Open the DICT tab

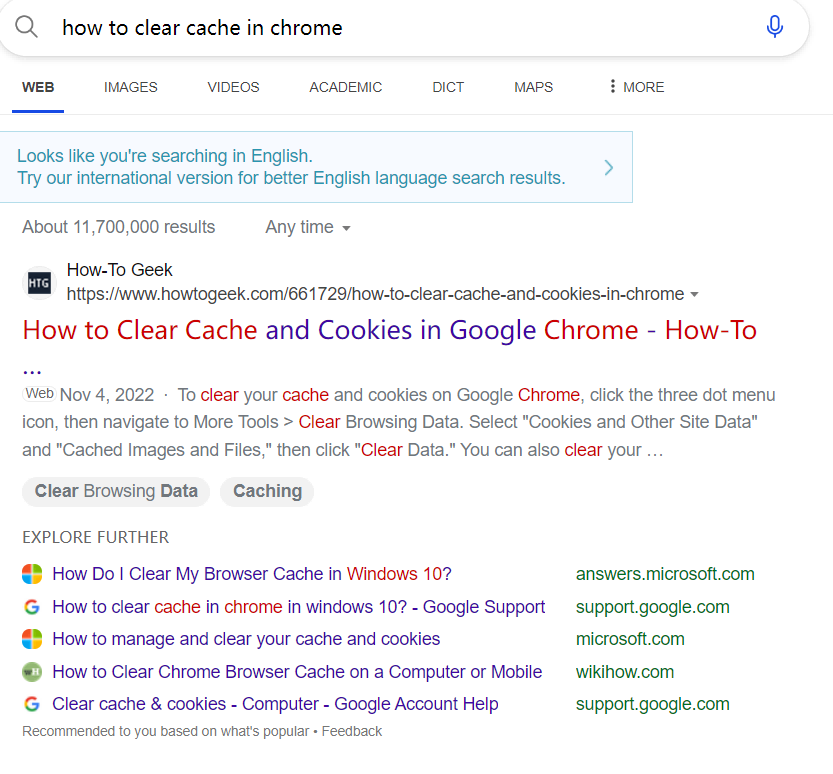pos(448,87)
